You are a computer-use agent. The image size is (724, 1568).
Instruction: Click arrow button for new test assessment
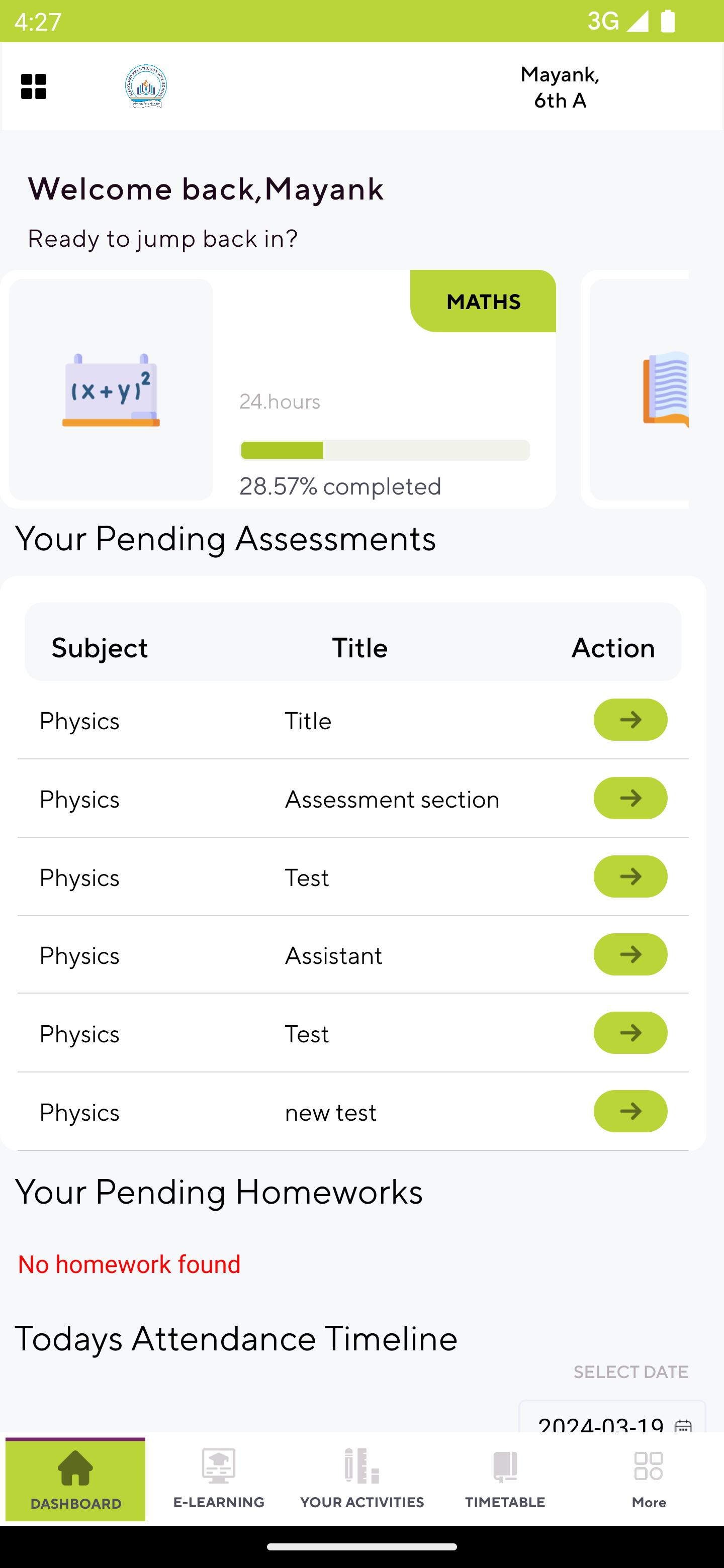point(630,1111)
